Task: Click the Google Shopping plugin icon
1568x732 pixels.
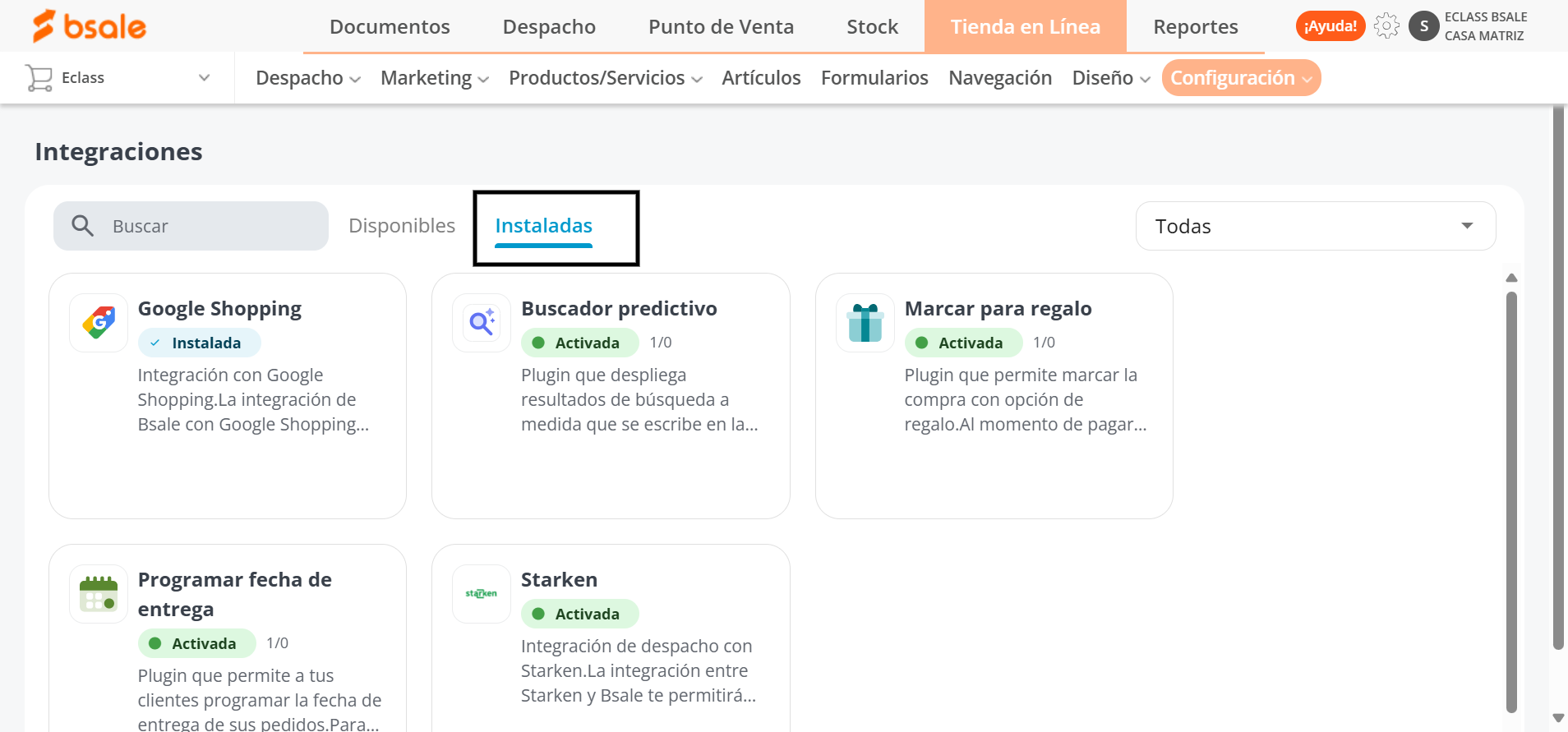Action: coord(99,323)
